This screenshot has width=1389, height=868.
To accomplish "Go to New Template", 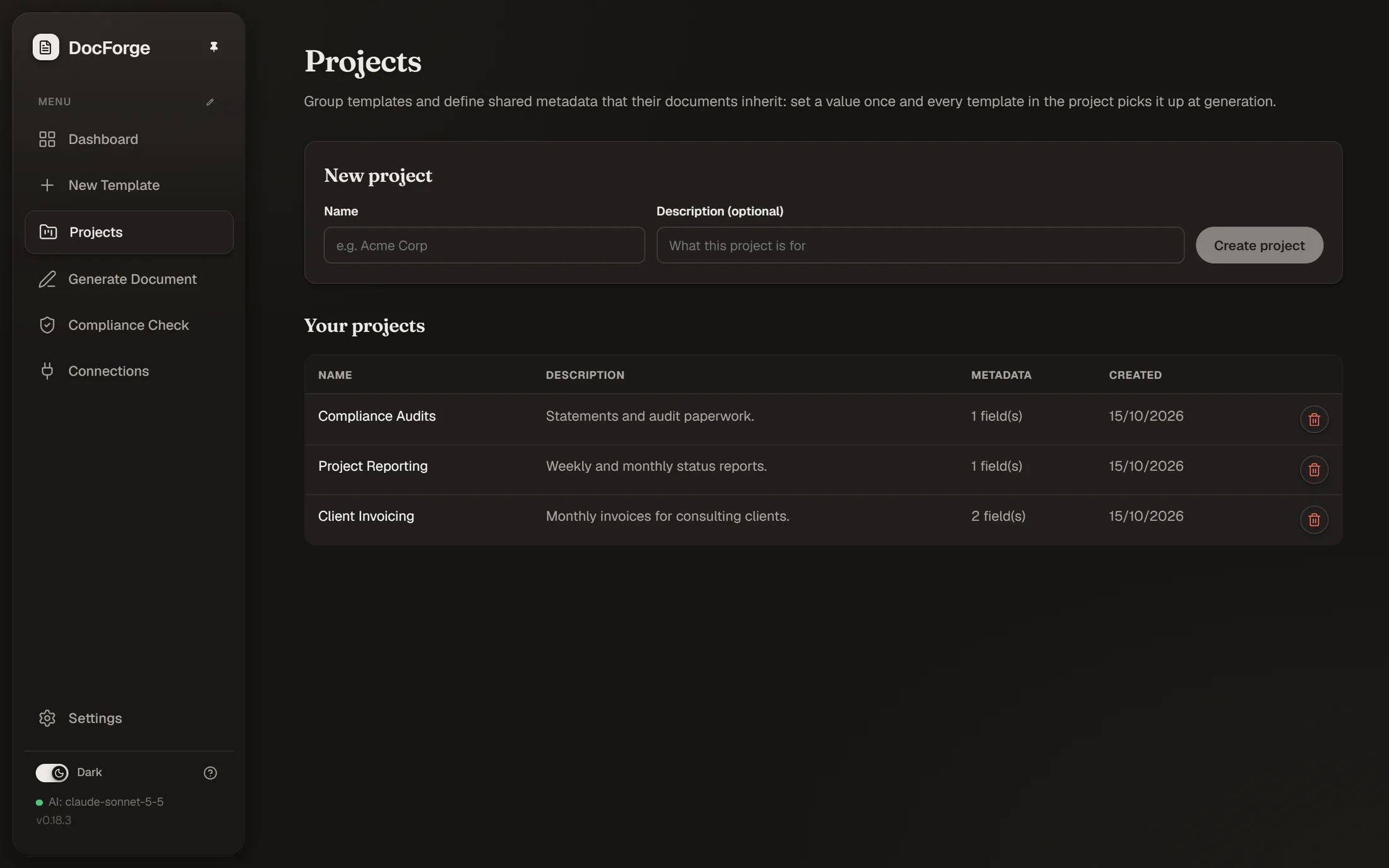I will click(x=129, y=186).
